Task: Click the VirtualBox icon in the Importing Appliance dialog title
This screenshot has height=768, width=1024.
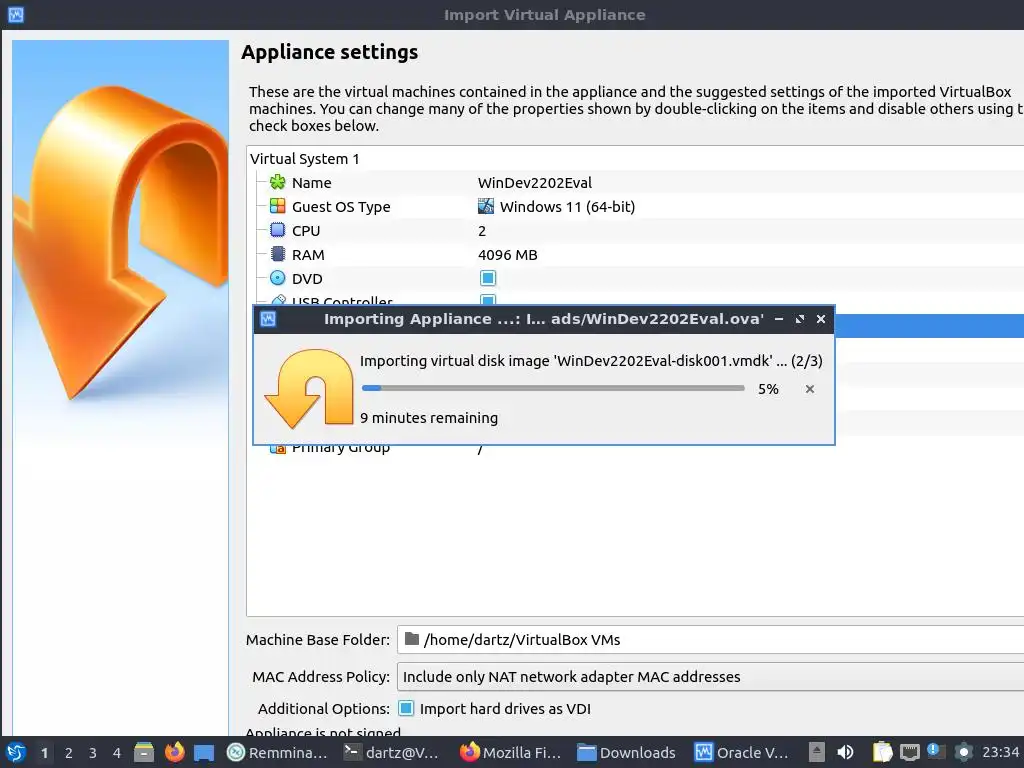Action: click(x=268, y=319)
